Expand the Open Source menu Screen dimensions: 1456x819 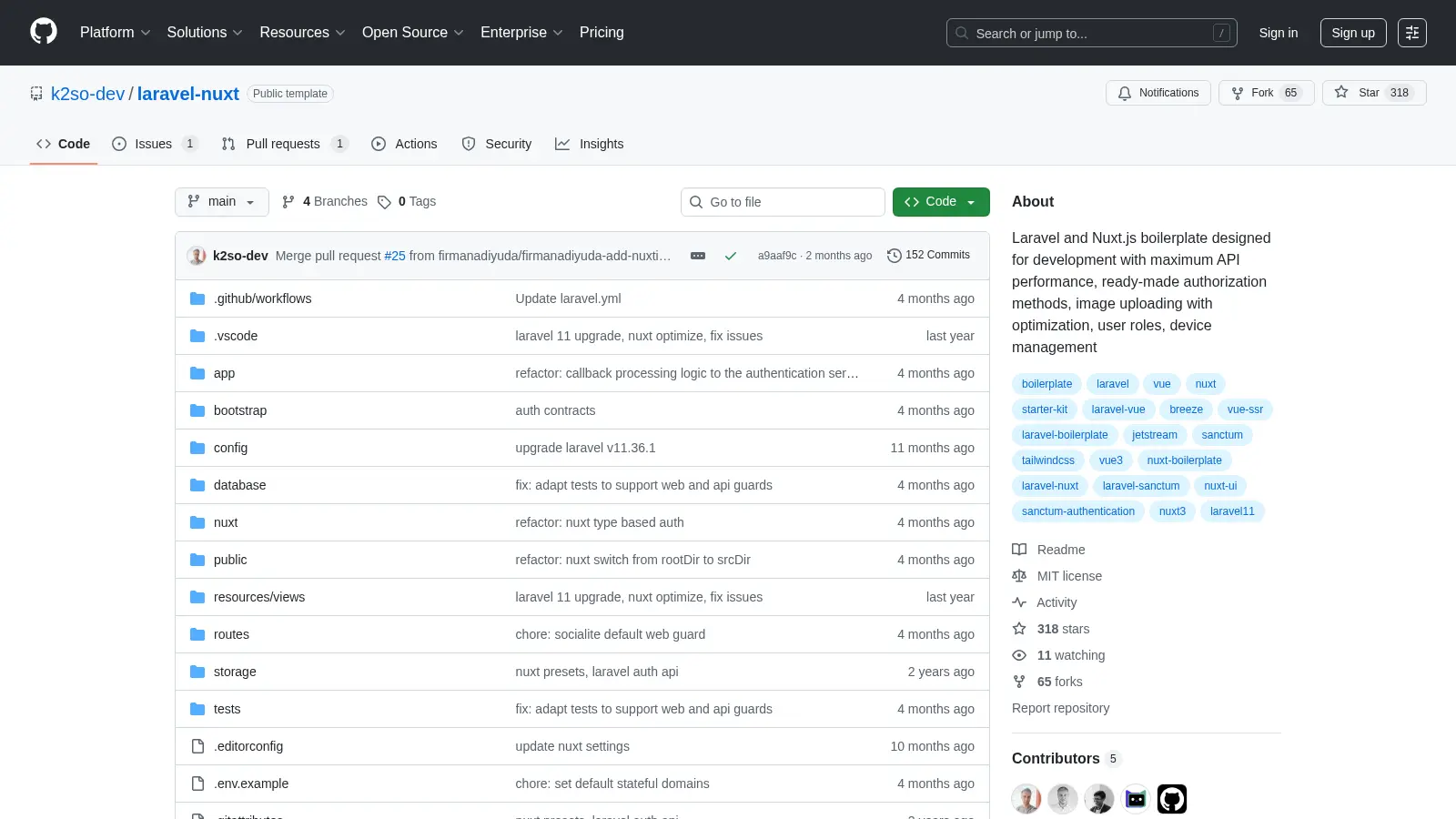(x=413, y=33)
